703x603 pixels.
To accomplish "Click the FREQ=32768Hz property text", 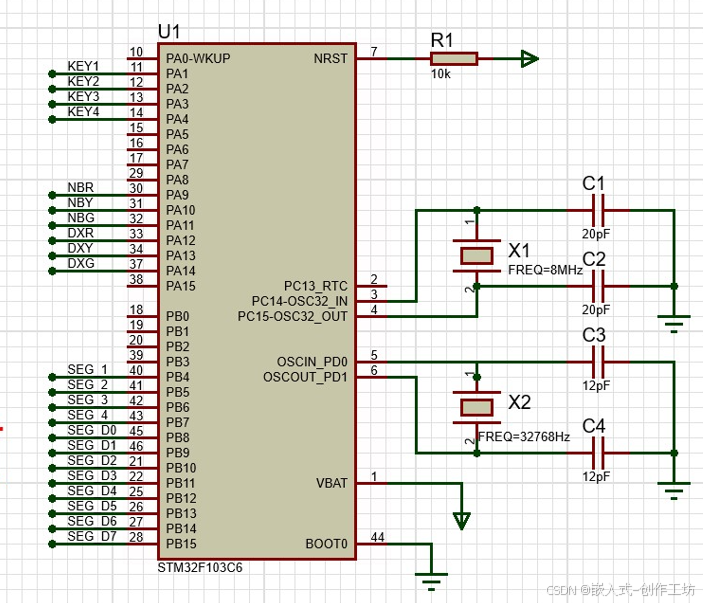I will pyautogui.click(x=524, y=437).
